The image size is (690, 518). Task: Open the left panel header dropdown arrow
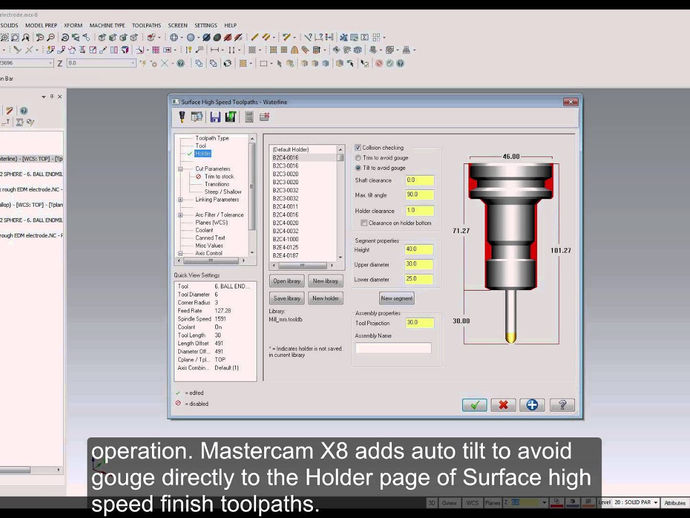[x=44, y=96]
